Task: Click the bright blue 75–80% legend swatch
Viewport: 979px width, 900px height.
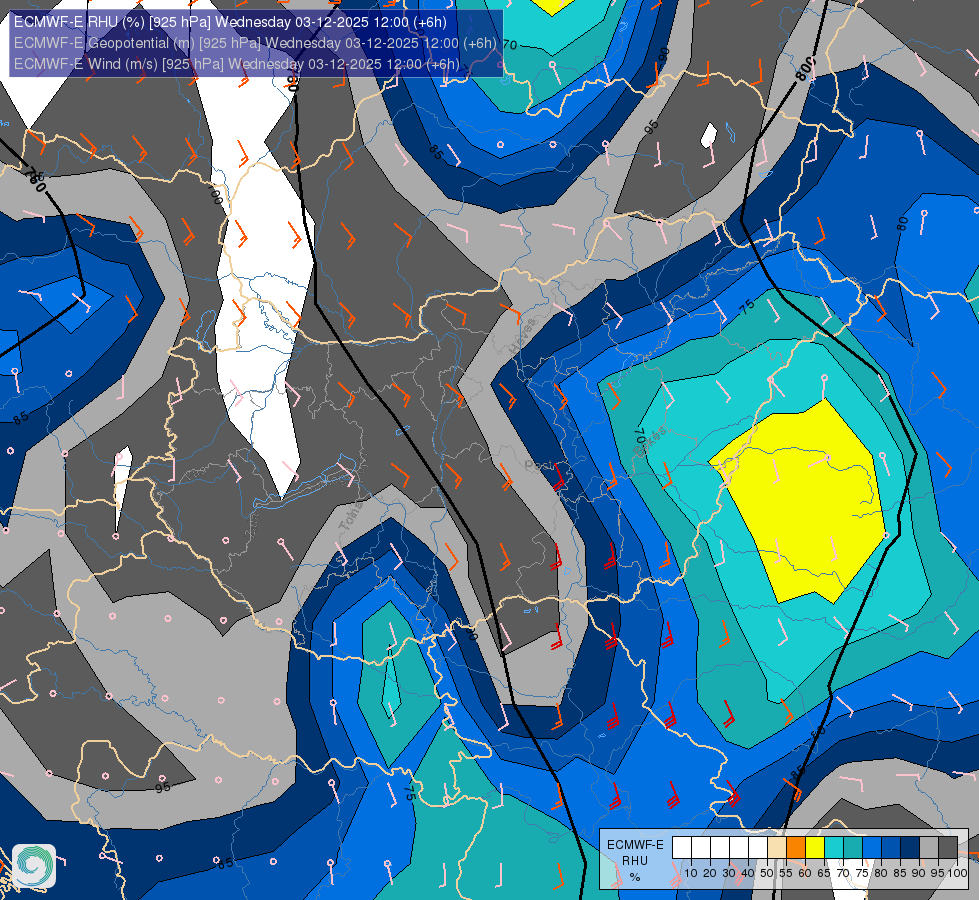Action: click(x=872, y=848)
